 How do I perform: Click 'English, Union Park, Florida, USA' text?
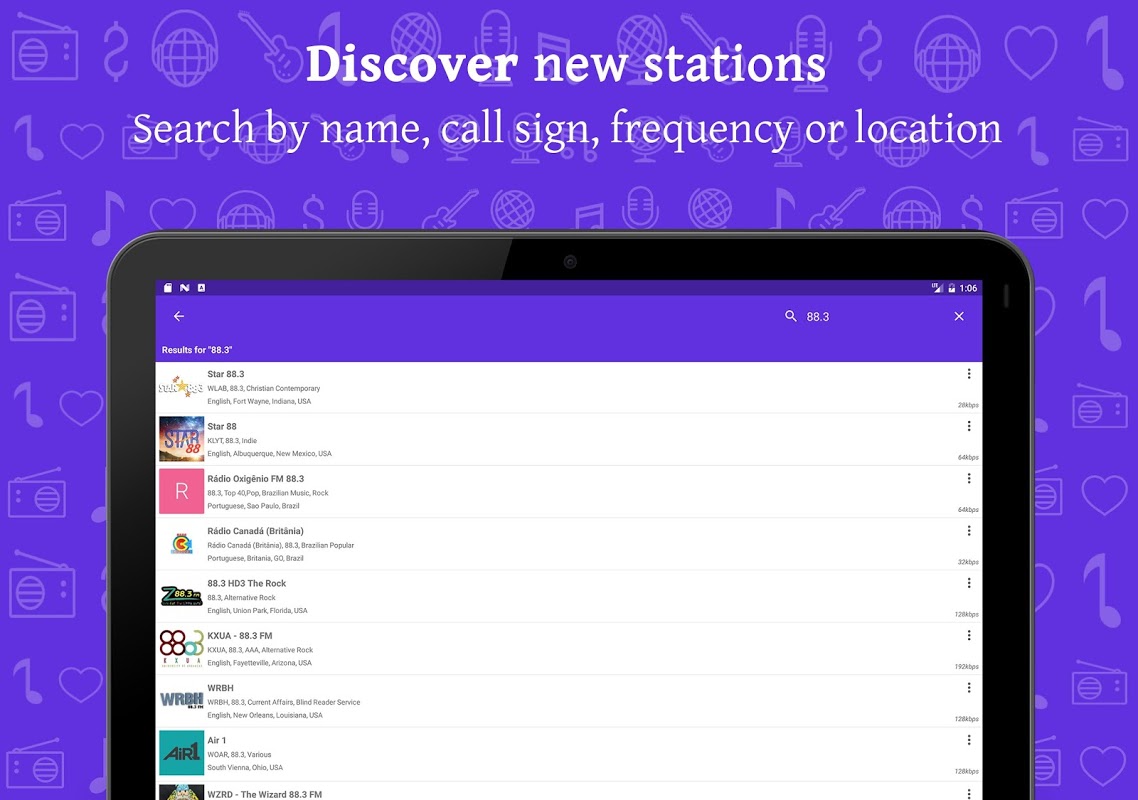tap(258, 611)
